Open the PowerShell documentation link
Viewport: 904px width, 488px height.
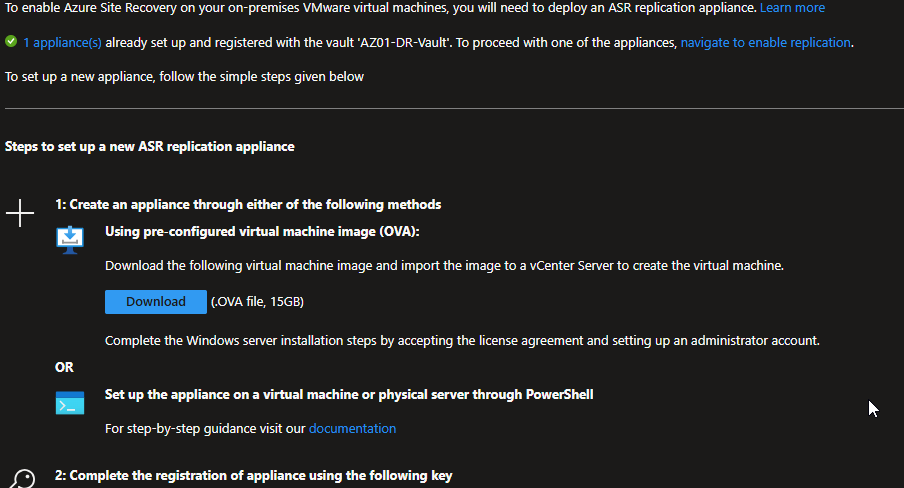(352, 429)
